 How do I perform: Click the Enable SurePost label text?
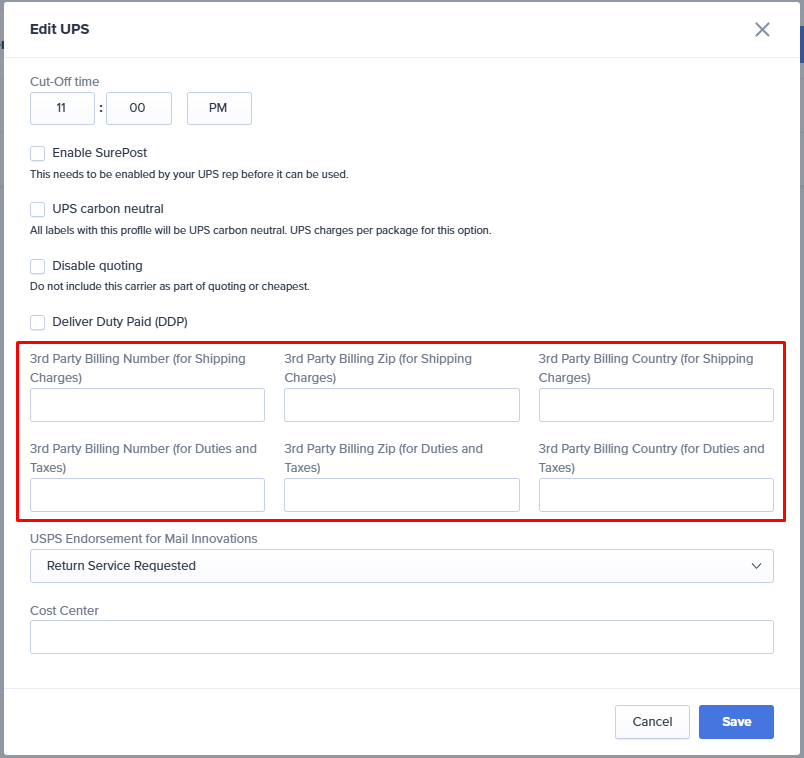[99, 153]
